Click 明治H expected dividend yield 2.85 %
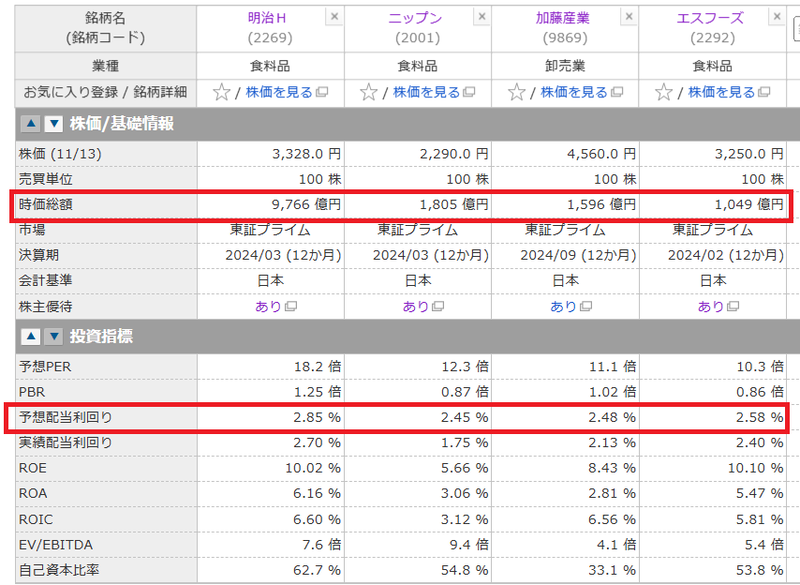The height and width of the screenshot is (585, 800). tap(317, 417)
